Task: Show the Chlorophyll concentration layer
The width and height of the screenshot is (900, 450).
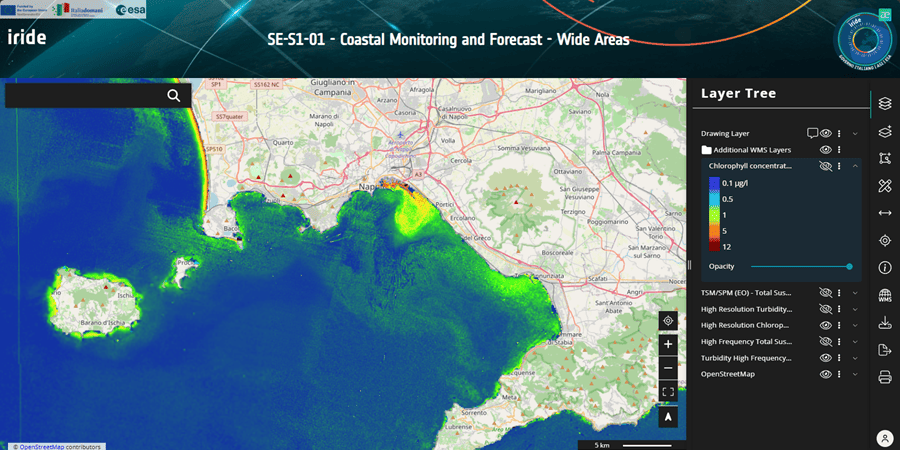Action: coord(825,166)
